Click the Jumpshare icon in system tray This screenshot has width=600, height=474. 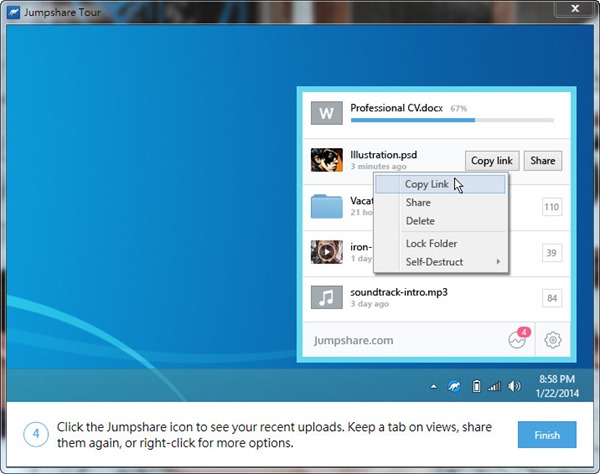(x=454, y=386)
